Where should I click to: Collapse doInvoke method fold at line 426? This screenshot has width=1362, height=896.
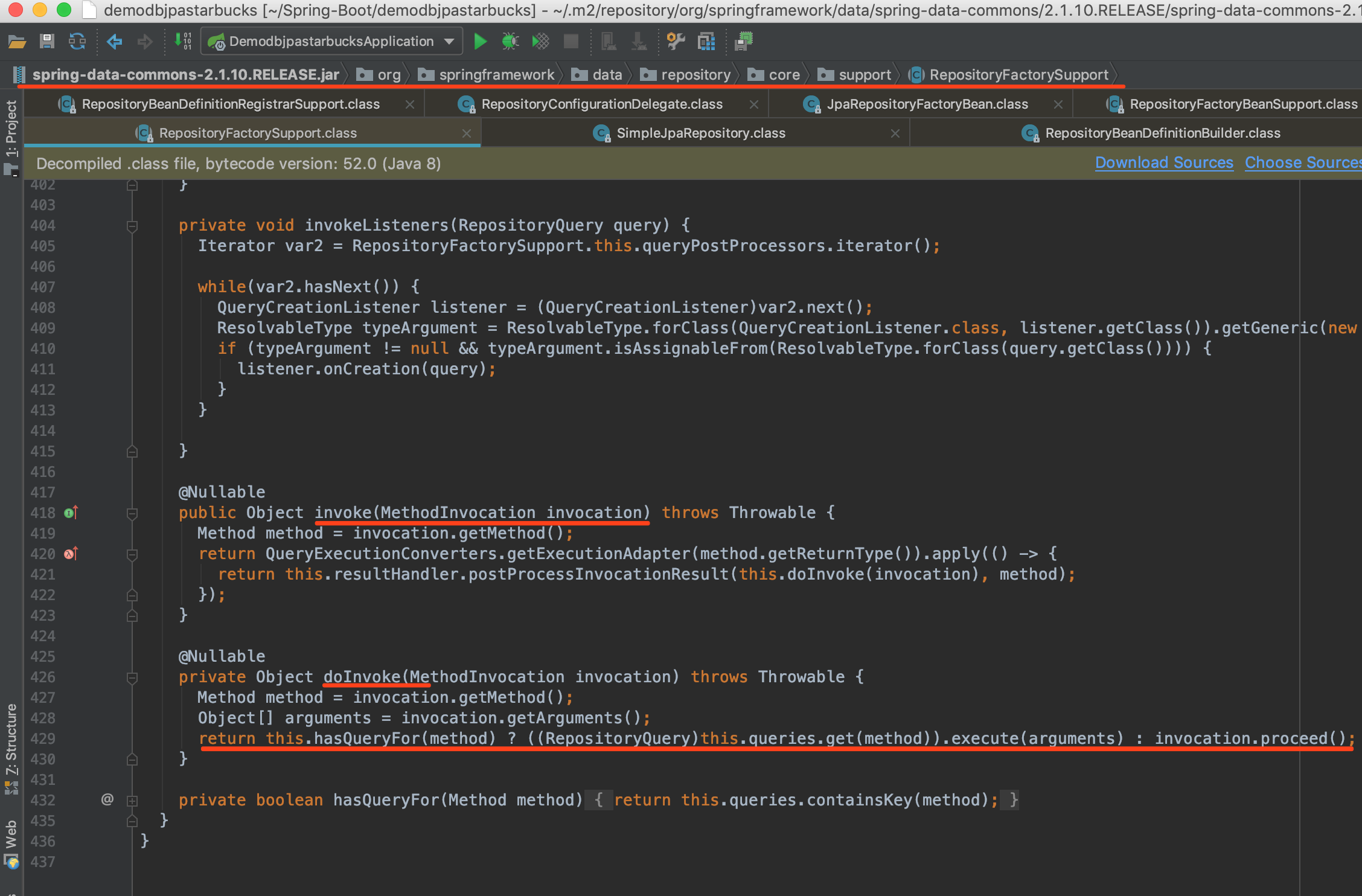coord(132,677)
